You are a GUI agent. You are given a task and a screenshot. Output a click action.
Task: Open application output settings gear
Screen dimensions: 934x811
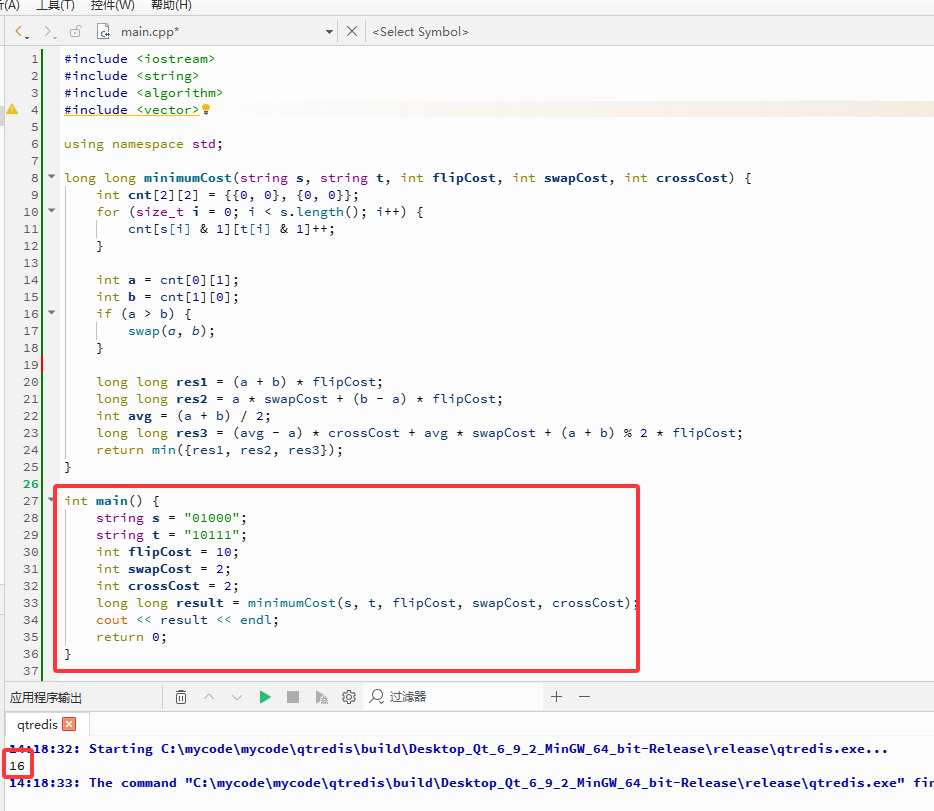click(349, 697)
